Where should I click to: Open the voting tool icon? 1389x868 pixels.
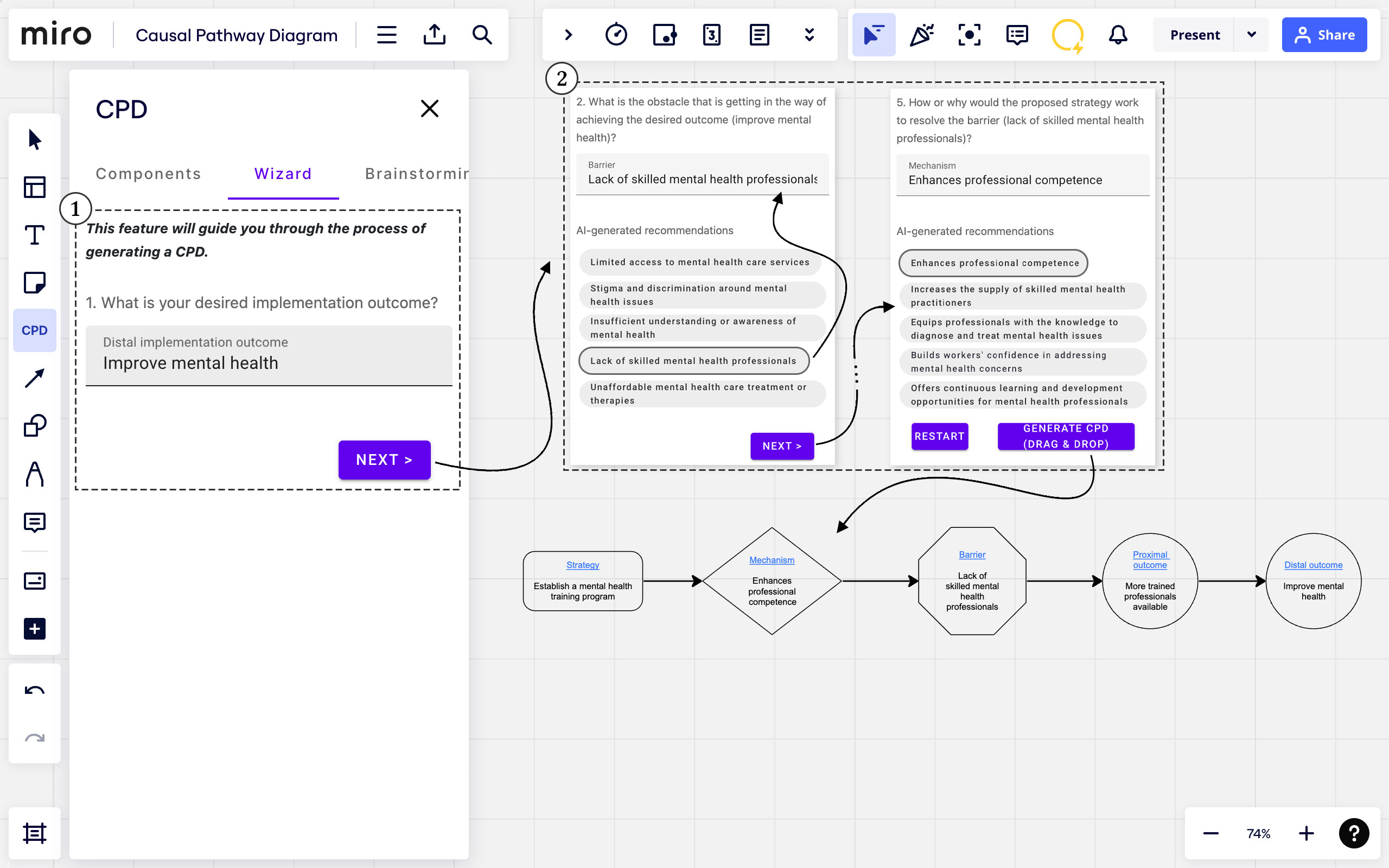pos(664,35)
